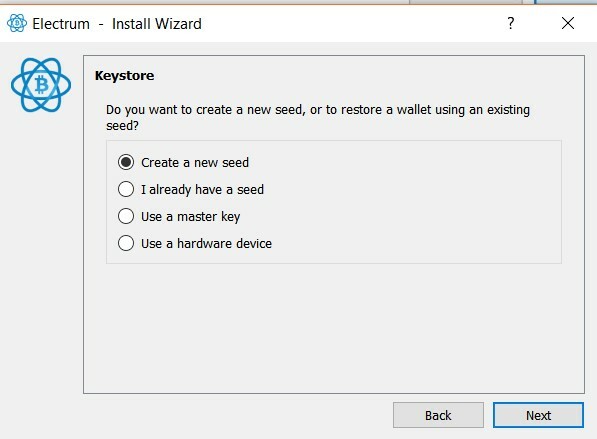Select the 'Create a new seed' radio button
This screenshot has height=439, width=597.
pos(126,162)
